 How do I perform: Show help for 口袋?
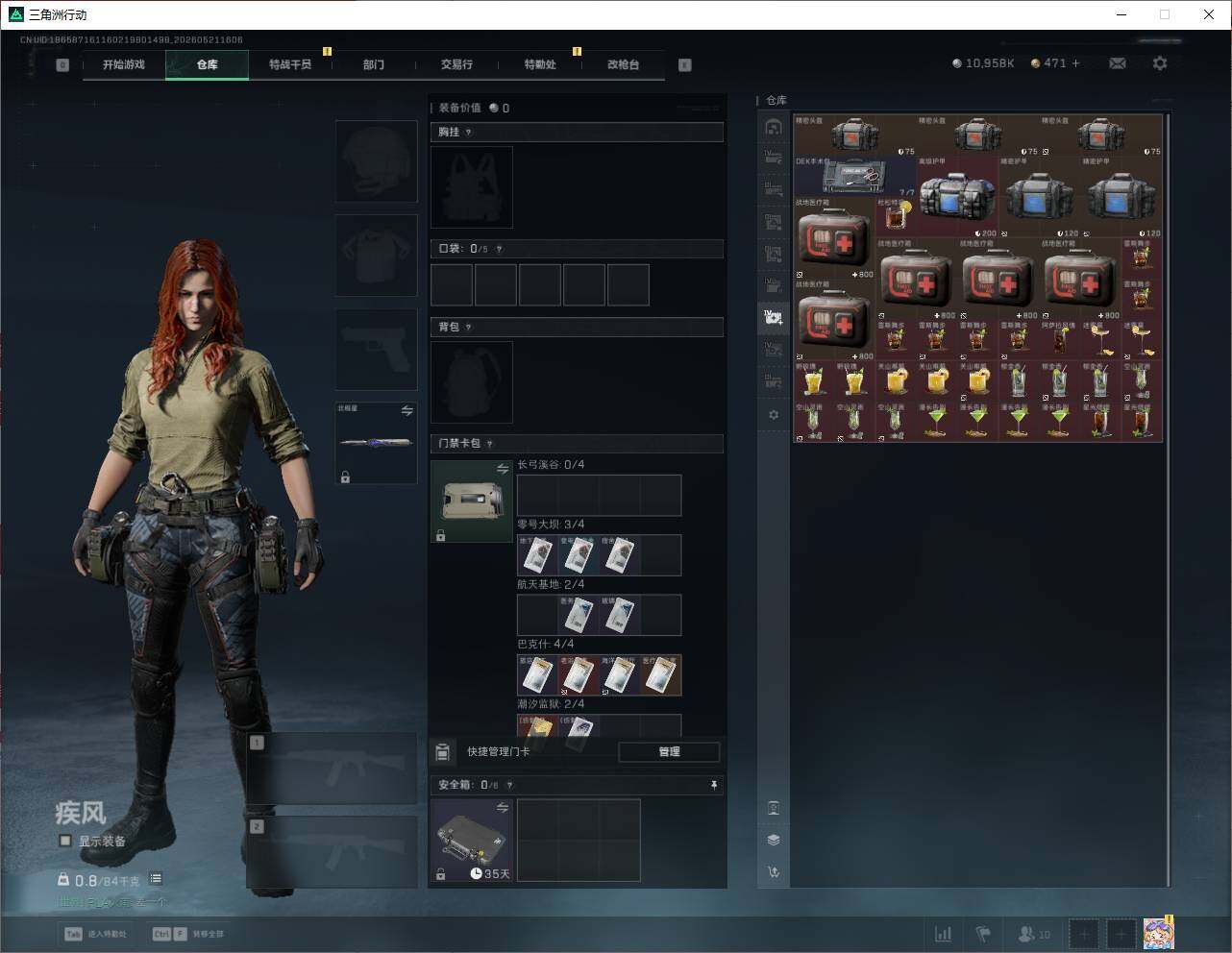click(499, 249)
